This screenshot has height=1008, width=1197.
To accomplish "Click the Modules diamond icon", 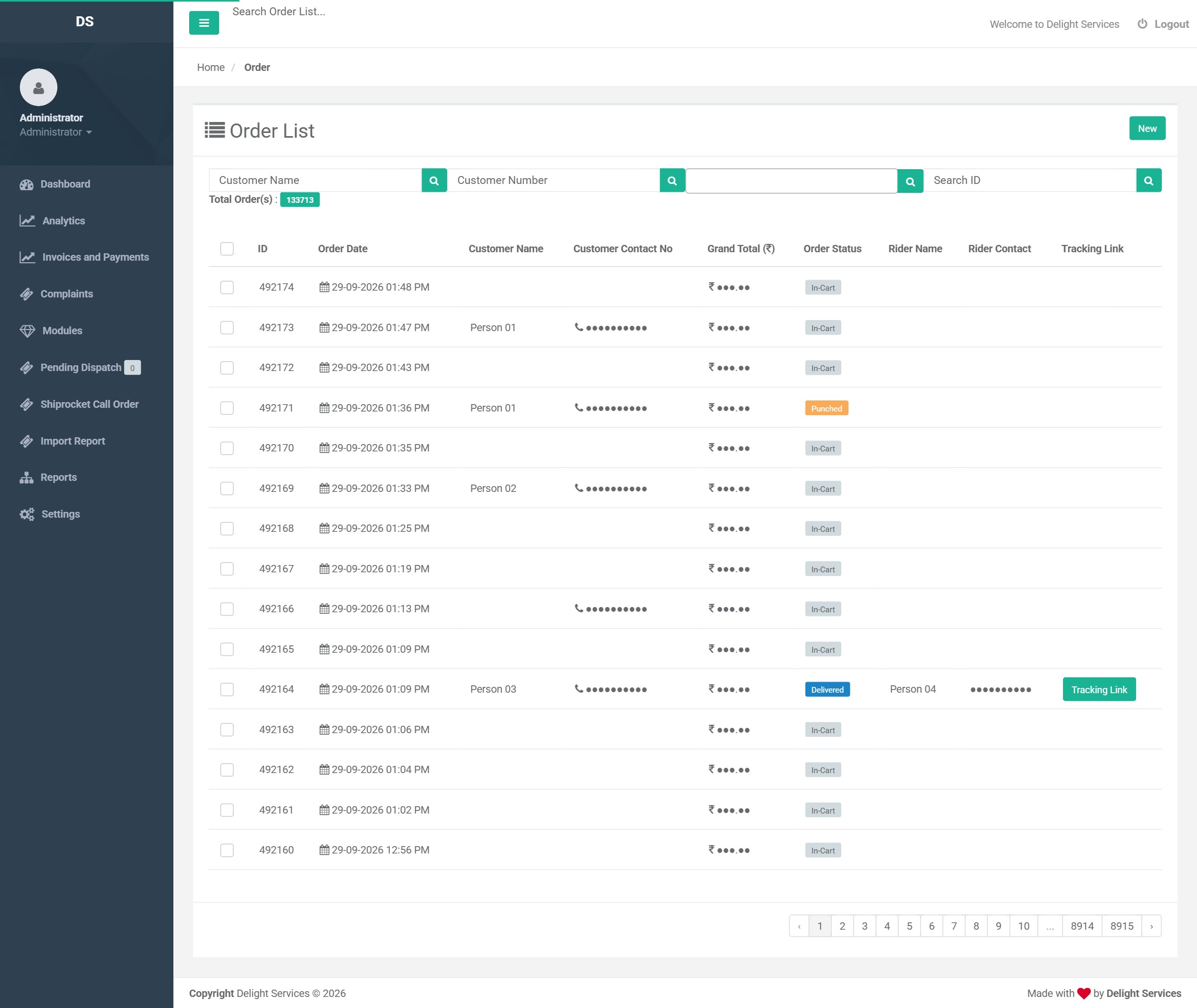I will point(27,331).
